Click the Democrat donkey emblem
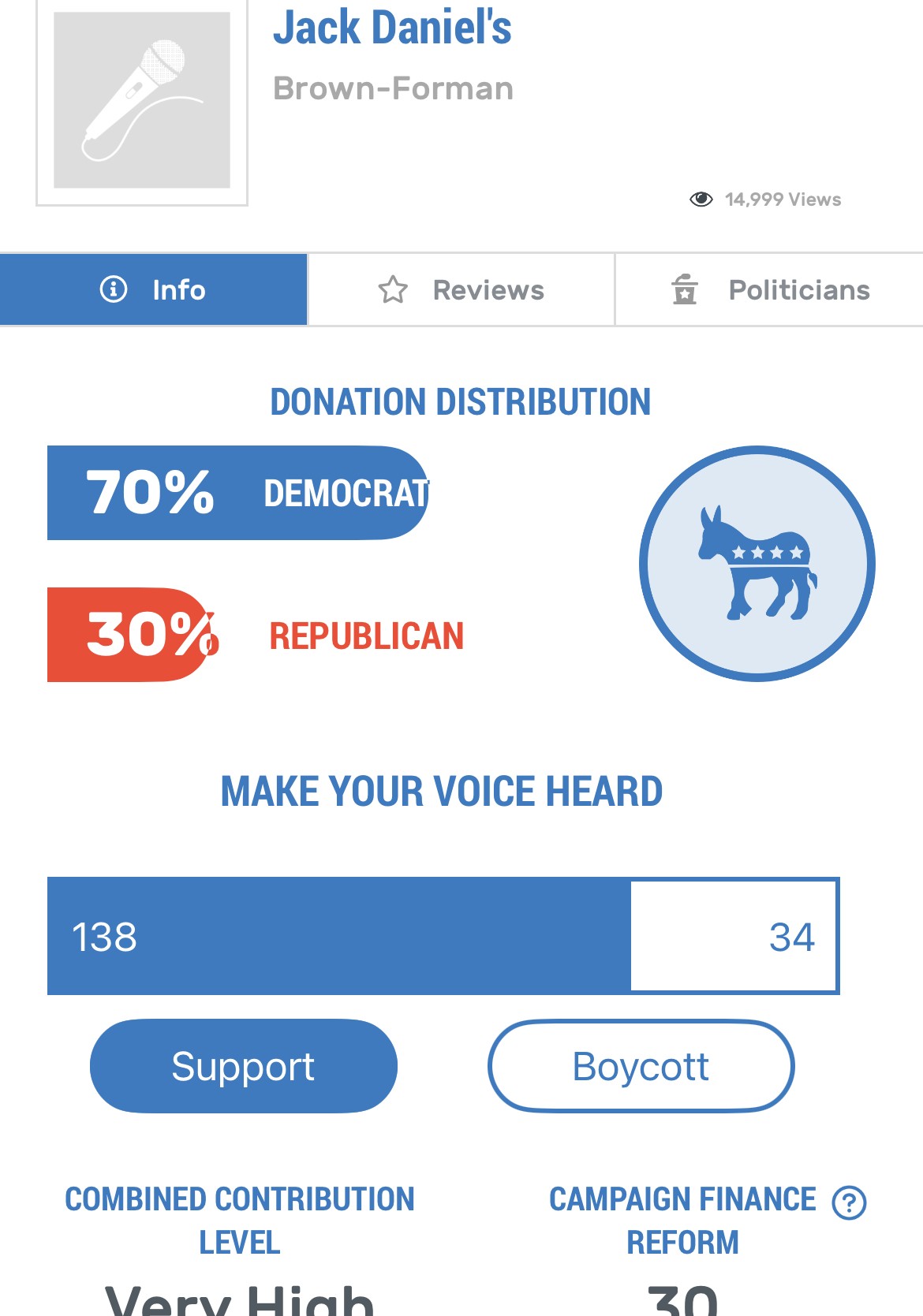The image size is (923, 1316). pyautogui.click(x=757, y=563)
